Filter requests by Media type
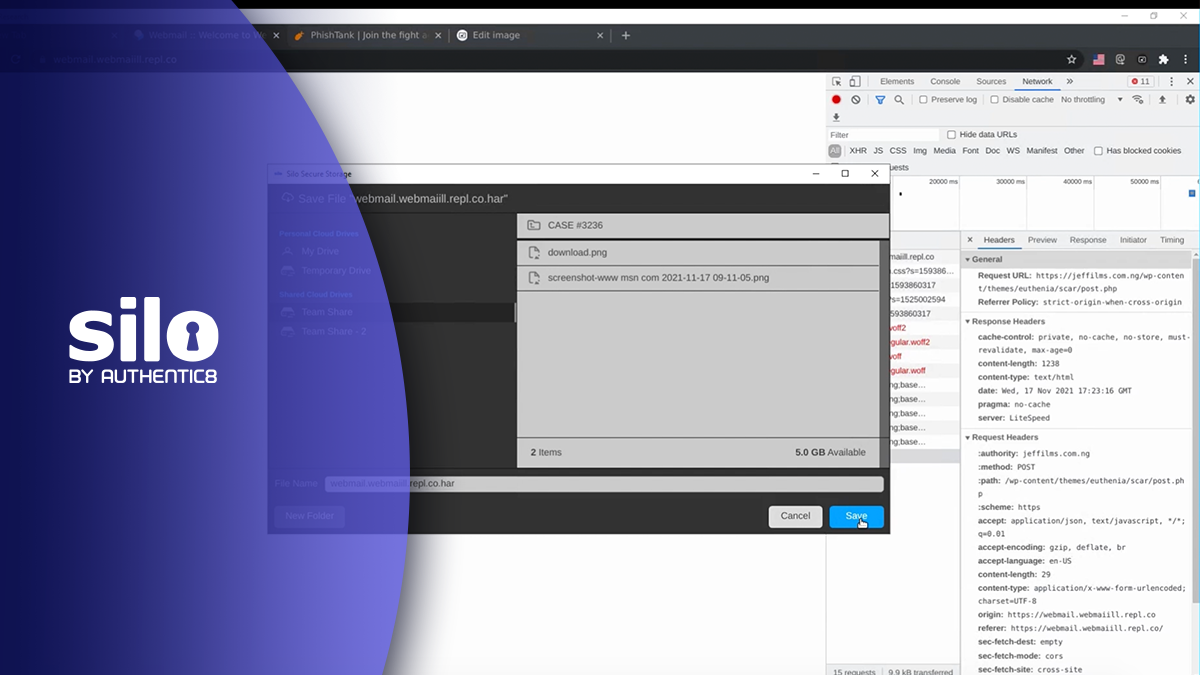The height and width of the screenshot is (675, 1200). click(x=945, y=151)
